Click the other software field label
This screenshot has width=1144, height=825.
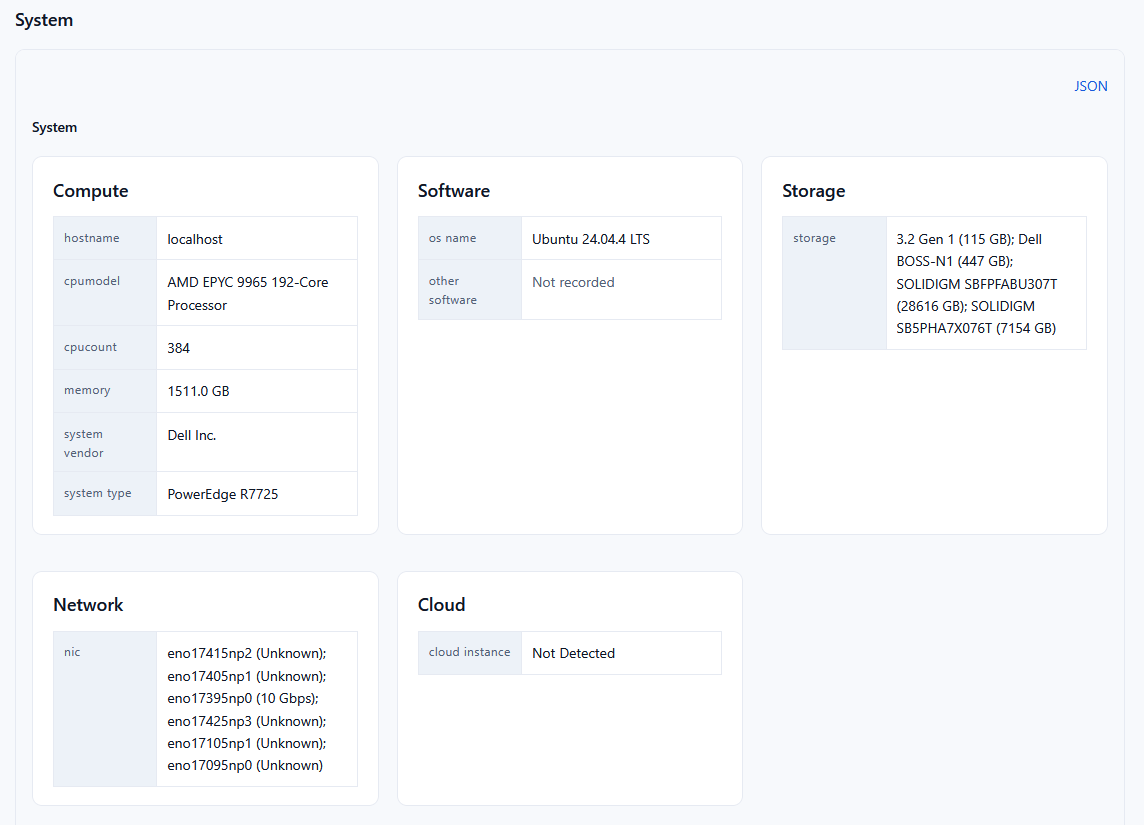(452, 290)
